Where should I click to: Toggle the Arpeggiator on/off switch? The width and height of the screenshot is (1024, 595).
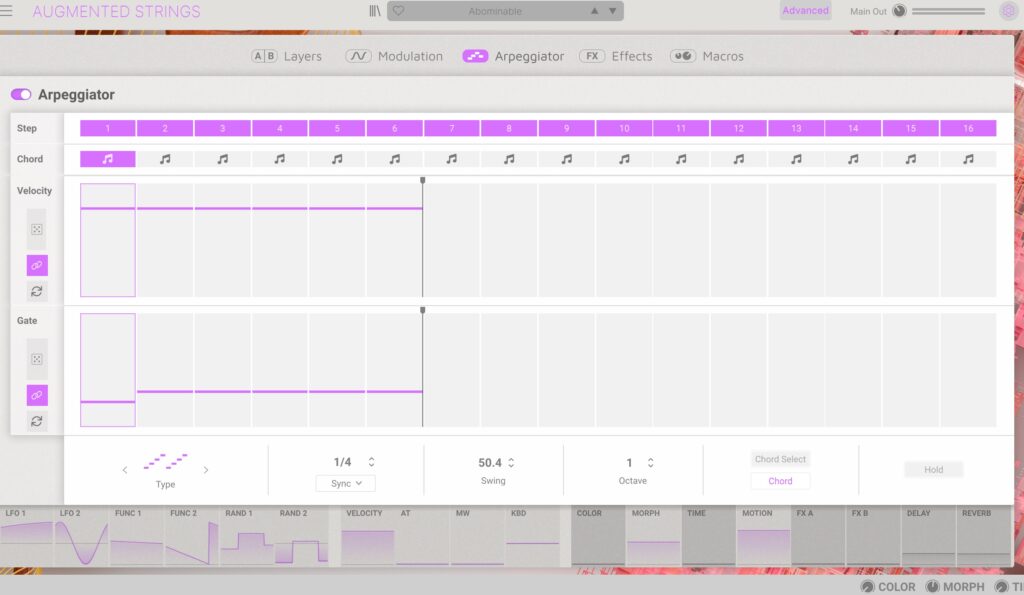[x=21, y=94]
